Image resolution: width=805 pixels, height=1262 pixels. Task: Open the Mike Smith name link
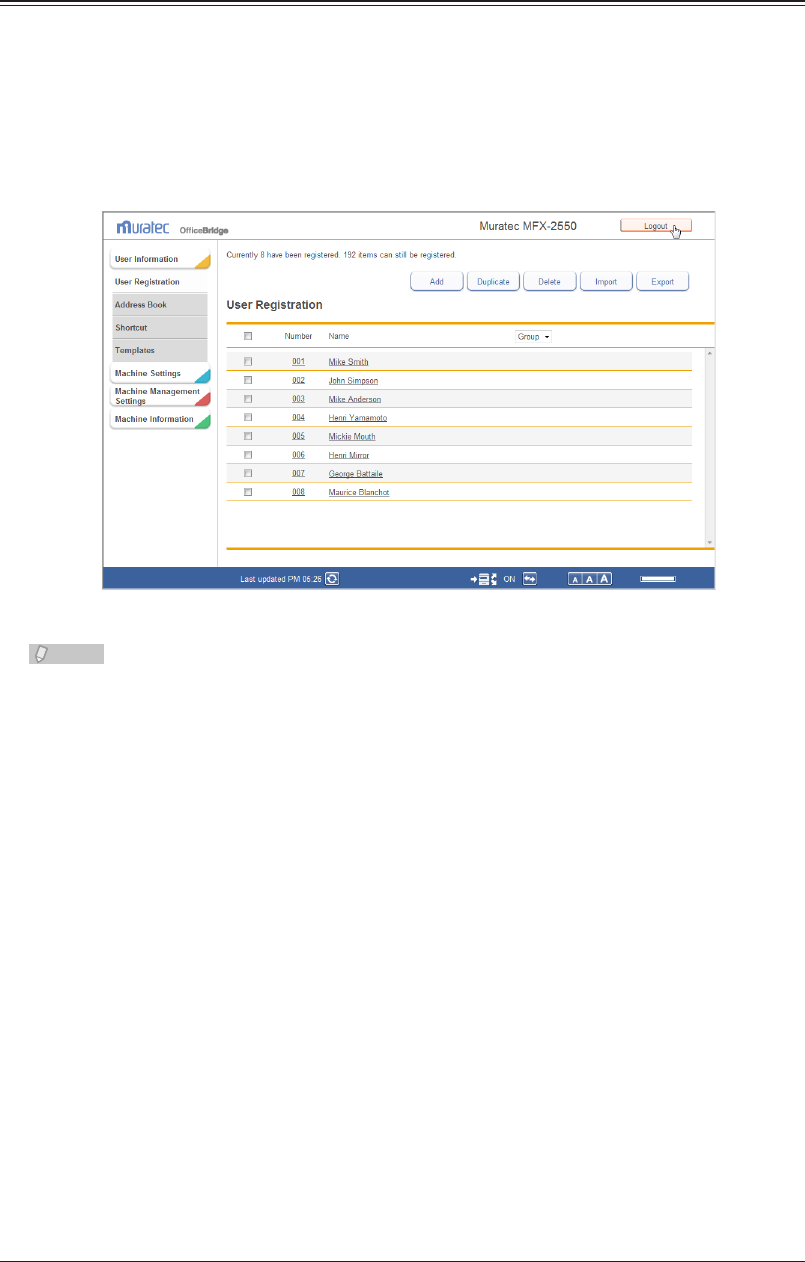(x=348, y=362)
